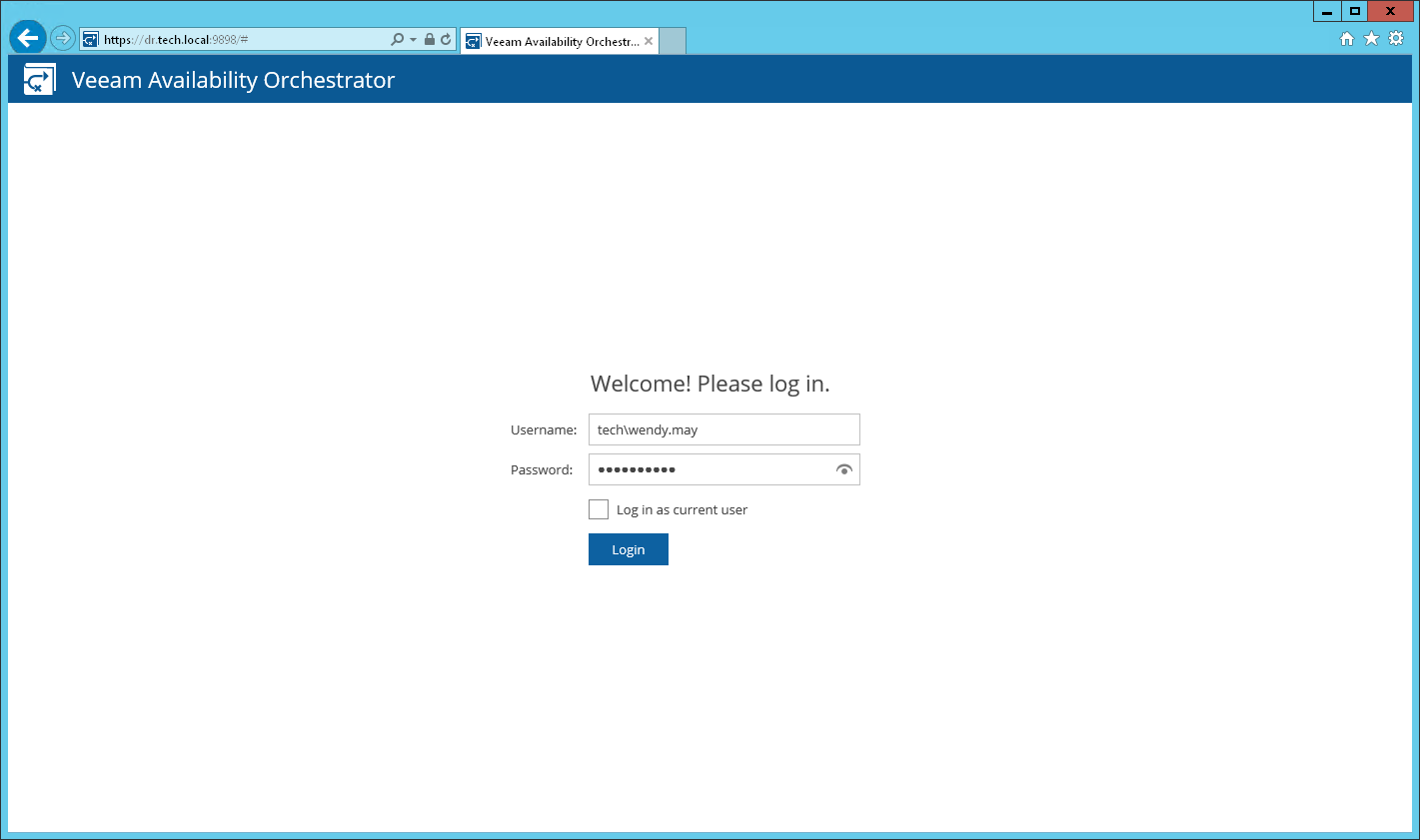Viewport: 1420px width, 840px height.
Task: Close the Veeam Availability Orchestrator tab
Action: click(649, 41)
